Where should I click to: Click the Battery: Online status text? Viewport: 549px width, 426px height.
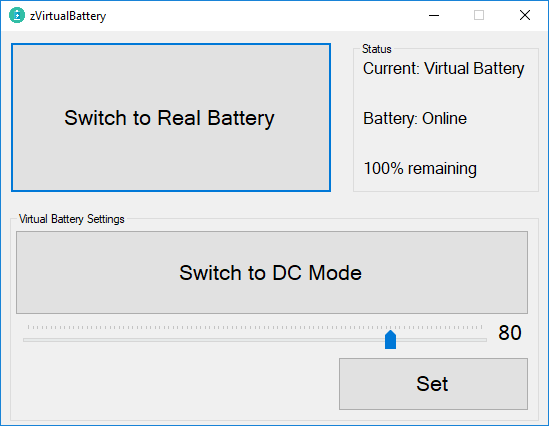click(415, 118)
